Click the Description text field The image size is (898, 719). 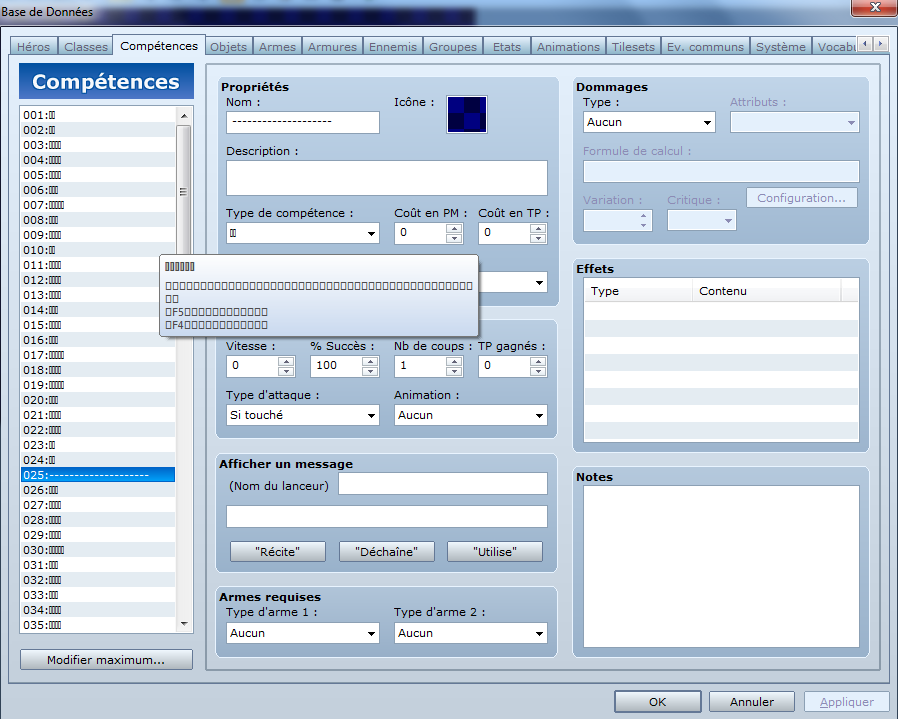tap(386, 178)
